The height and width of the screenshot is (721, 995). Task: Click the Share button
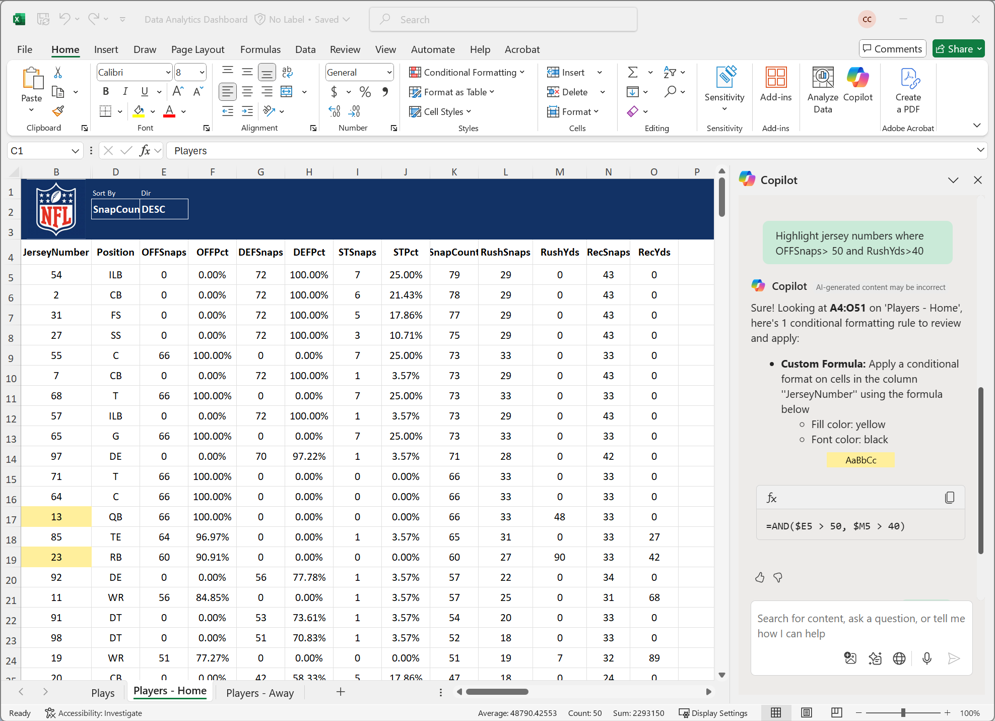click(x=957, y=48)
